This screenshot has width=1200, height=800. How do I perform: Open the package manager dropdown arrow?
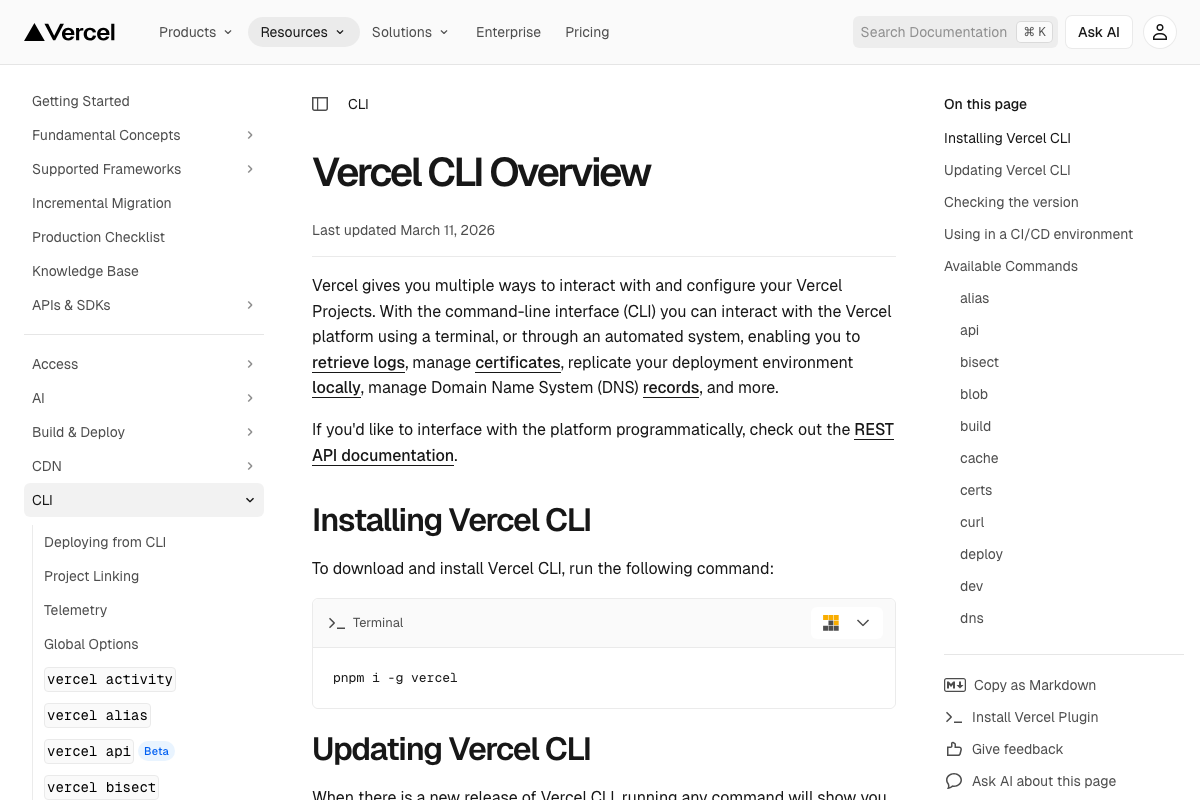pyautogui.click(x=863, y=623)
